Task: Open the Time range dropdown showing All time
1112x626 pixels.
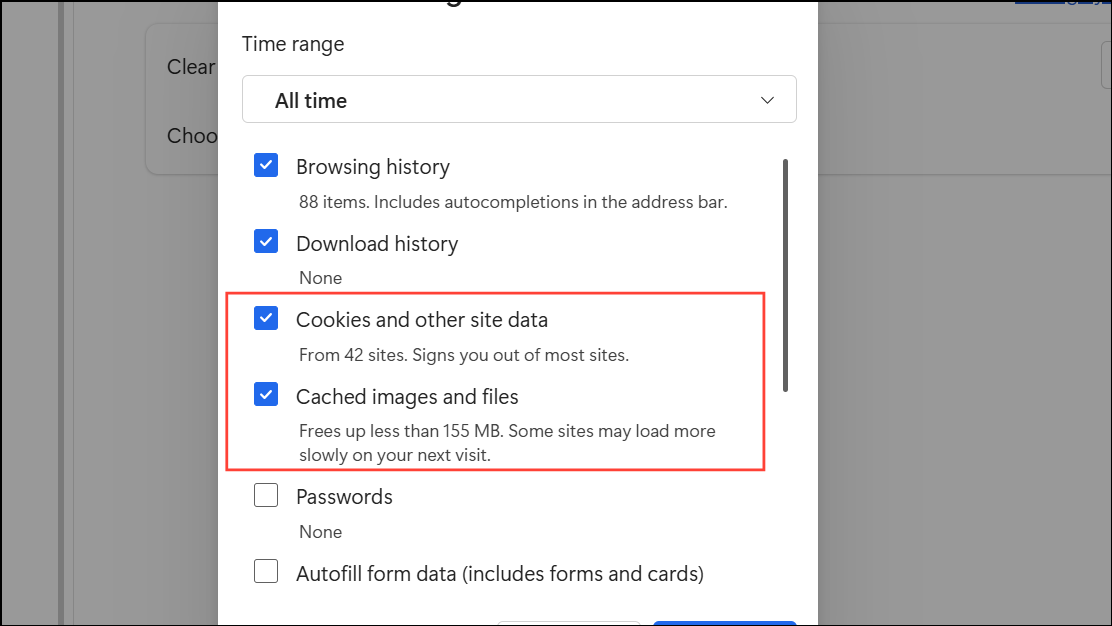Action: 519,99
